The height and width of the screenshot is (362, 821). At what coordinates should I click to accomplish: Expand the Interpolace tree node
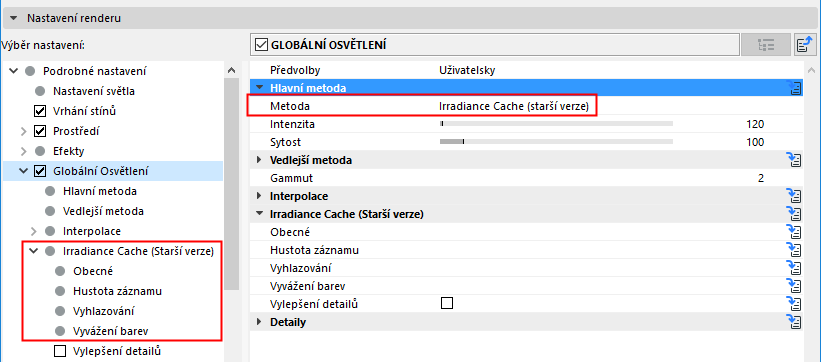coord(34,231)
